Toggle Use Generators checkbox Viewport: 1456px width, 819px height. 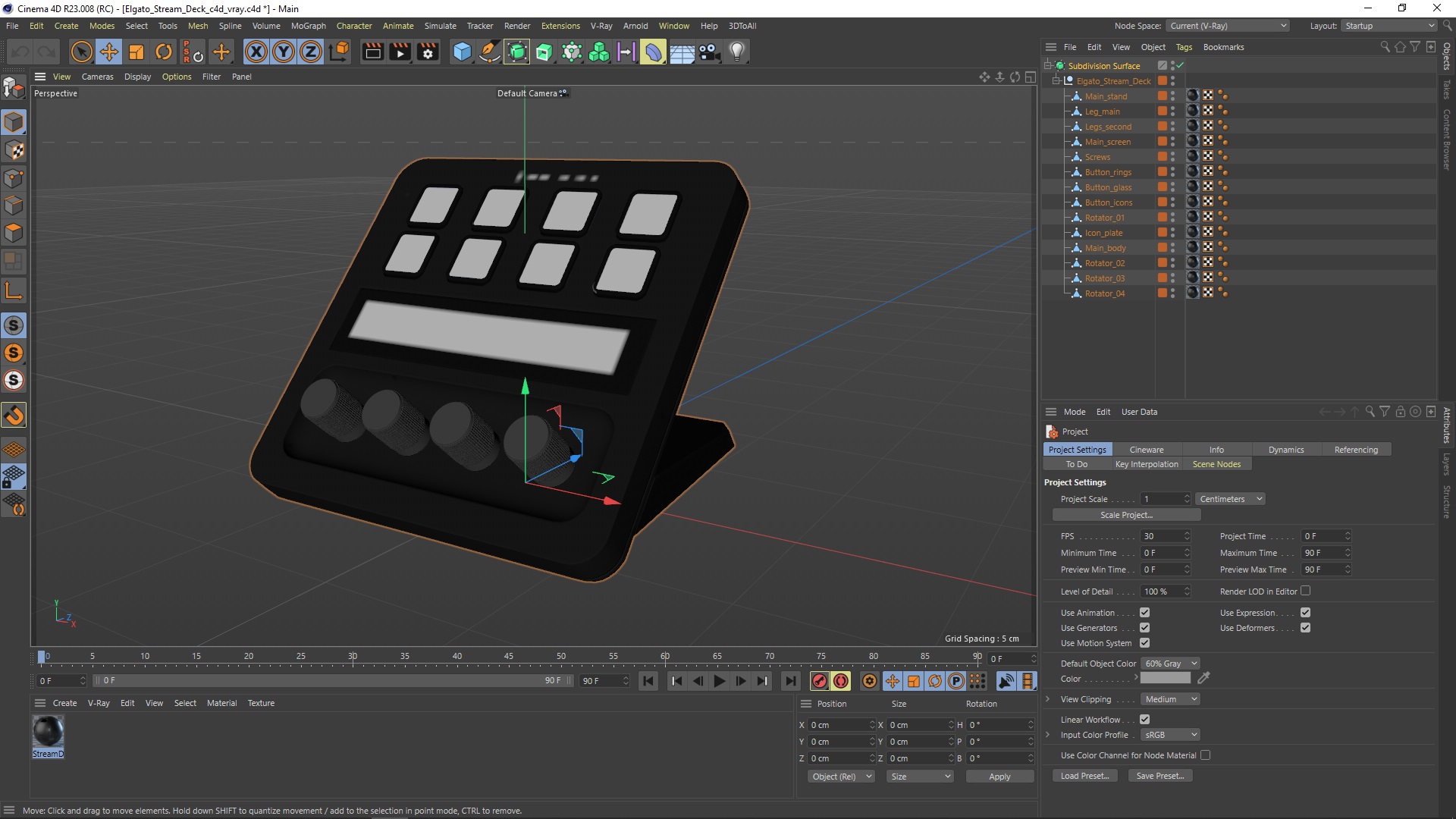(x=1145, y=628)
